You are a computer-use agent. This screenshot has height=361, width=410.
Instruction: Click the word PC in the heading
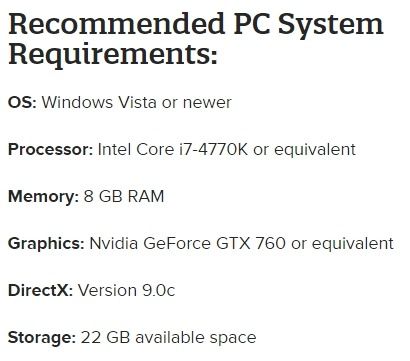click(x=251, y=24)
